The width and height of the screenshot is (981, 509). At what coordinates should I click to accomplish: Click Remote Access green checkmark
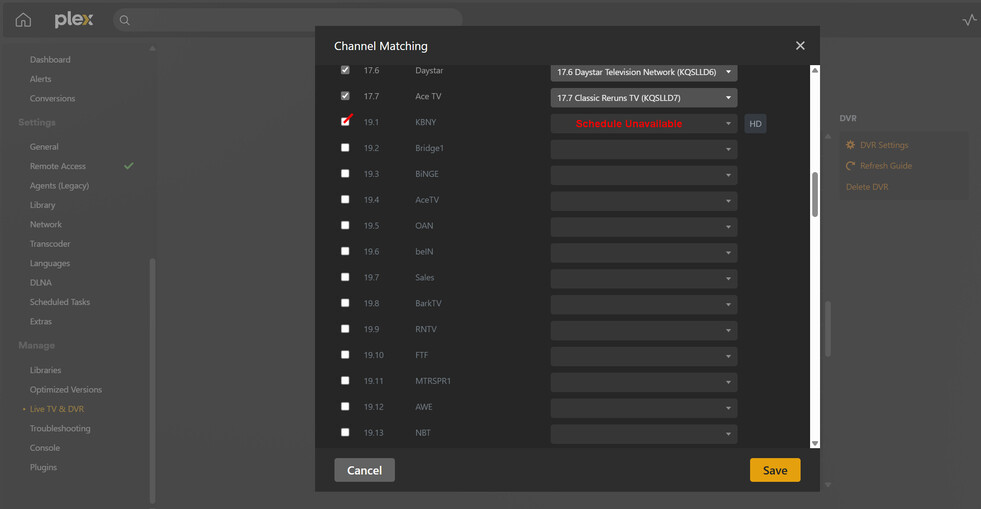(129, 166)
